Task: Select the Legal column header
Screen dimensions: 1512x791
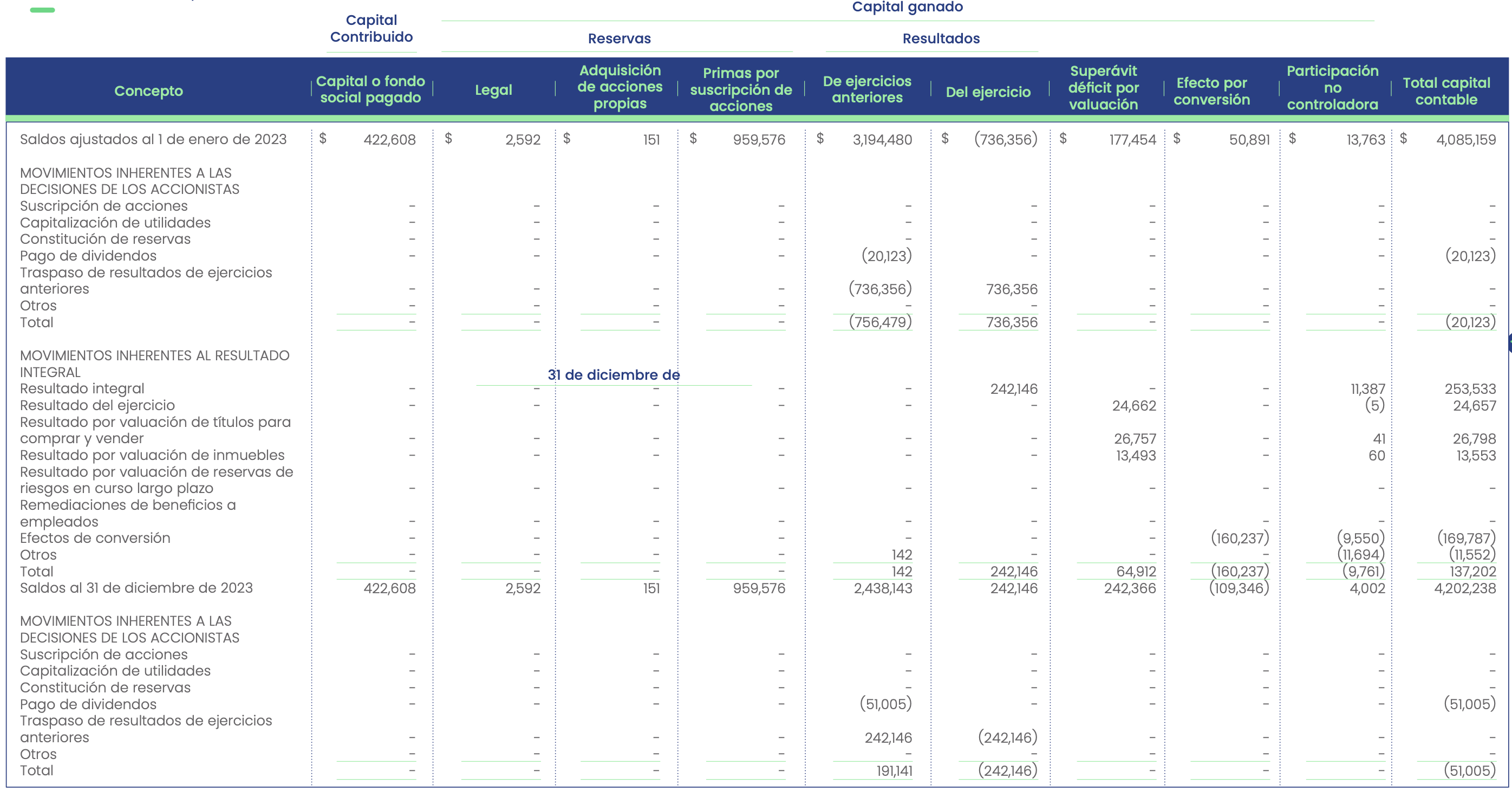Action: tap(493, 90)
